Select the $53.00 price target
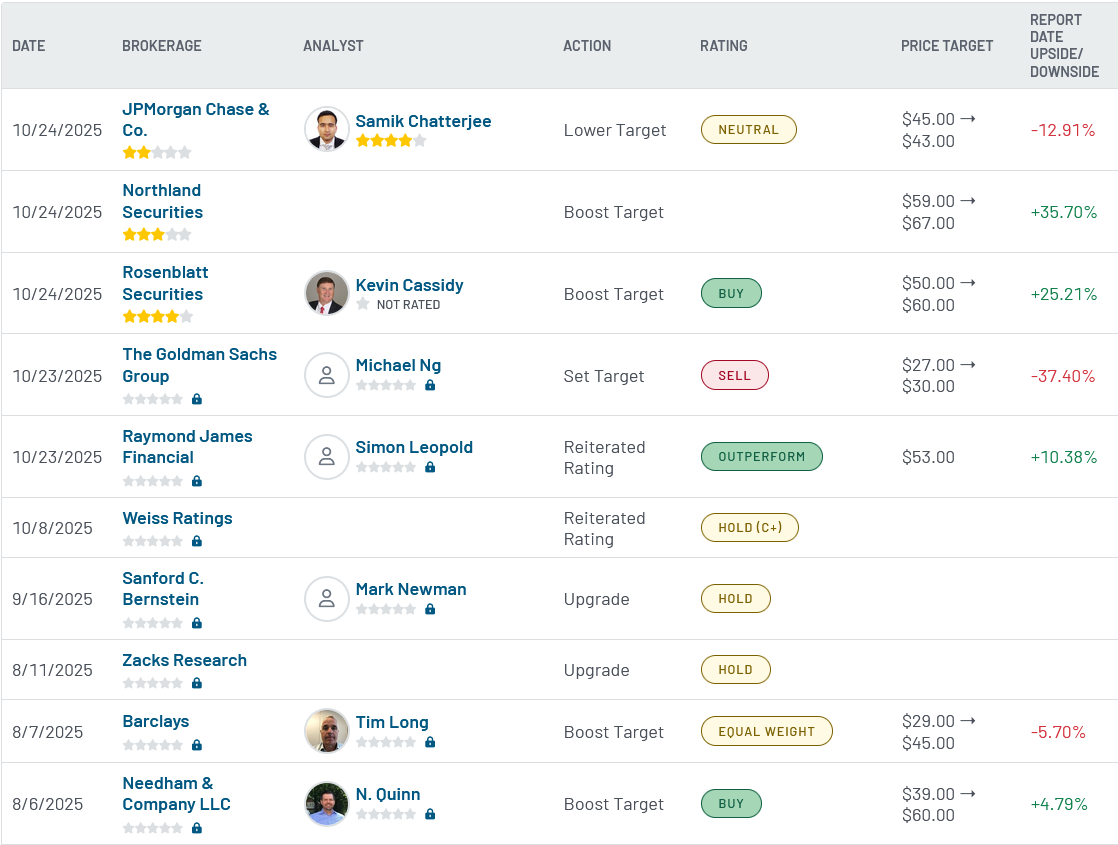This screenshot has width=1118, height=845. (x=928, y=457)
